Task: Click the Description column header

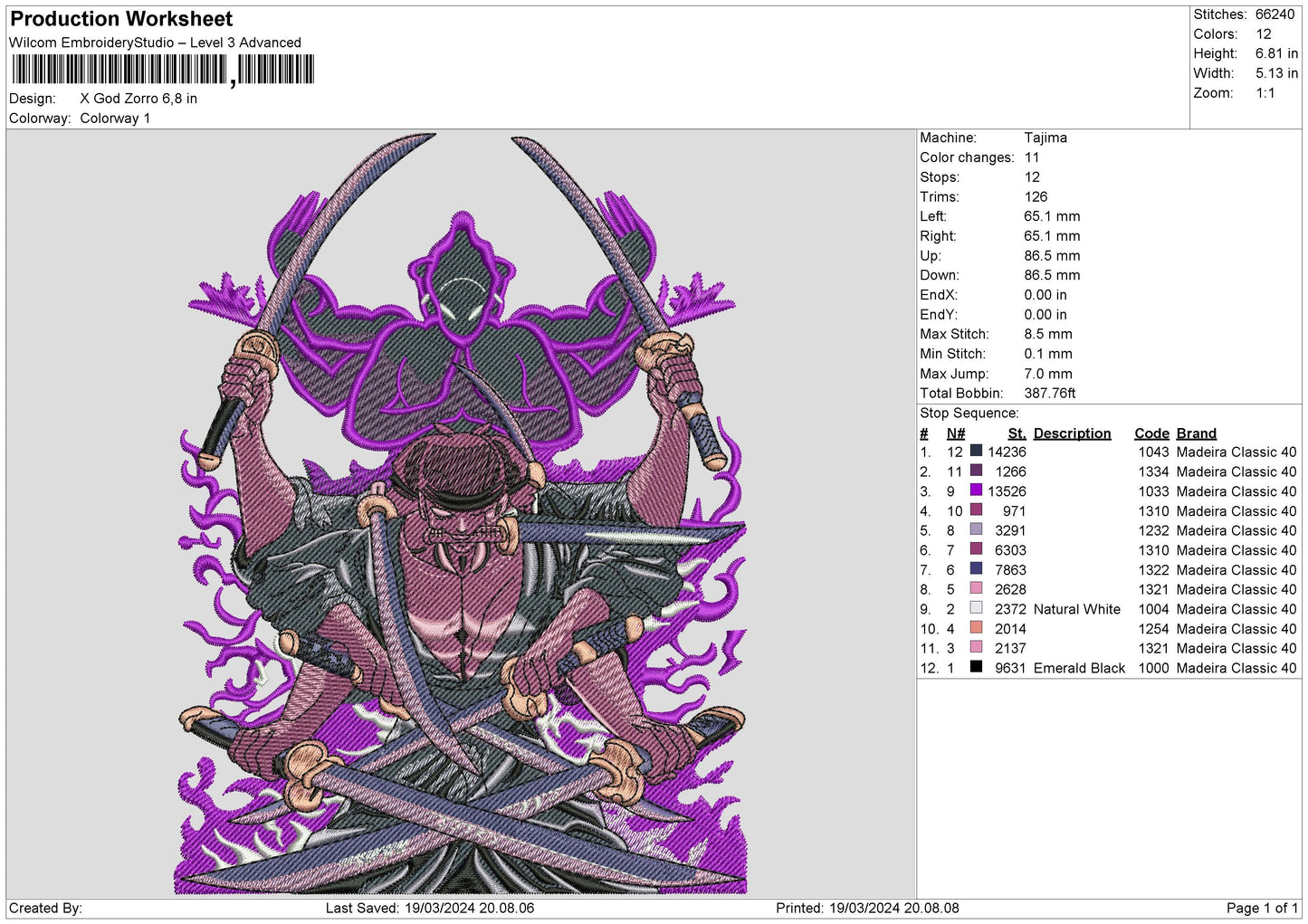Action: click(1072, 433)
